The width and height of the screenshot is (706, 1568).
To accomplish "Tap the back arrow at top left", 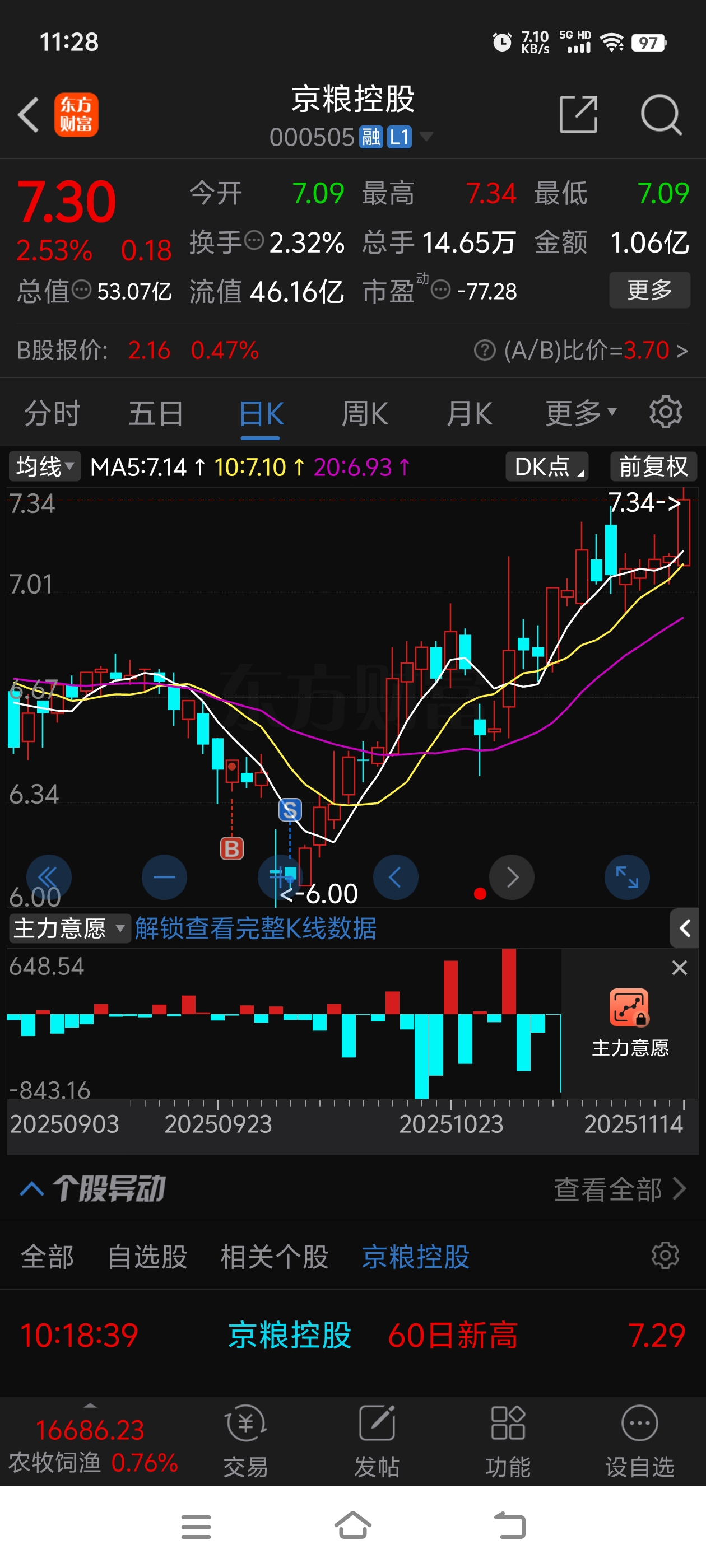I will [x=29, y=114].
